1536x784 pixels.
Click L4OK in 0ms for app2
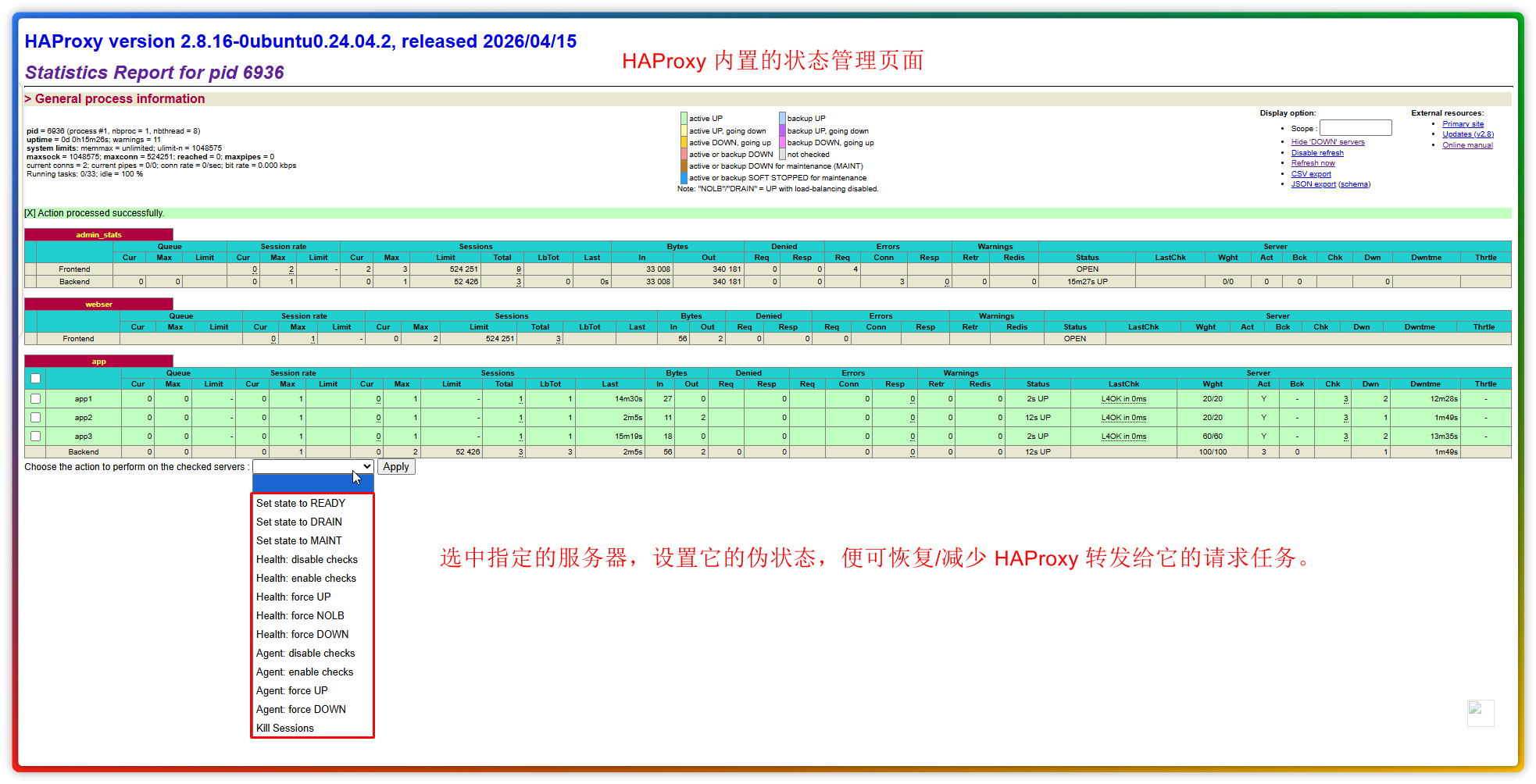[x=1123, y=418]
